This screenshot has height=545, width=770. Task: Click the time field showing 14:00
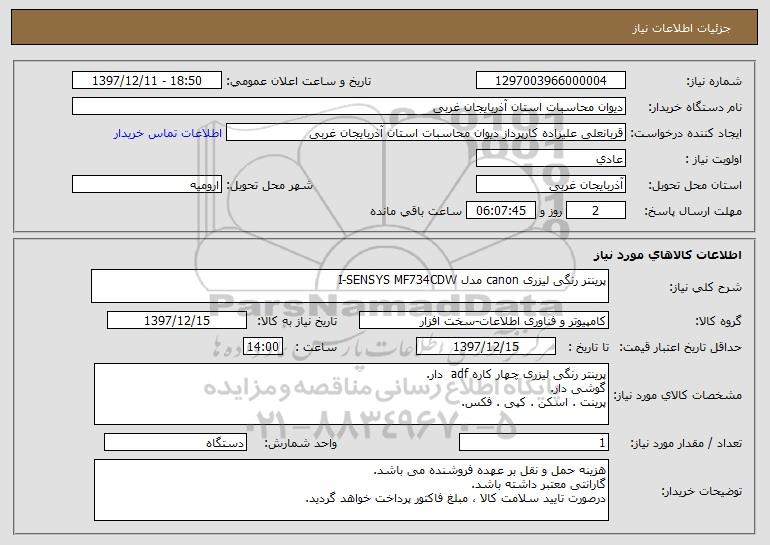click(x=263, y=347)
